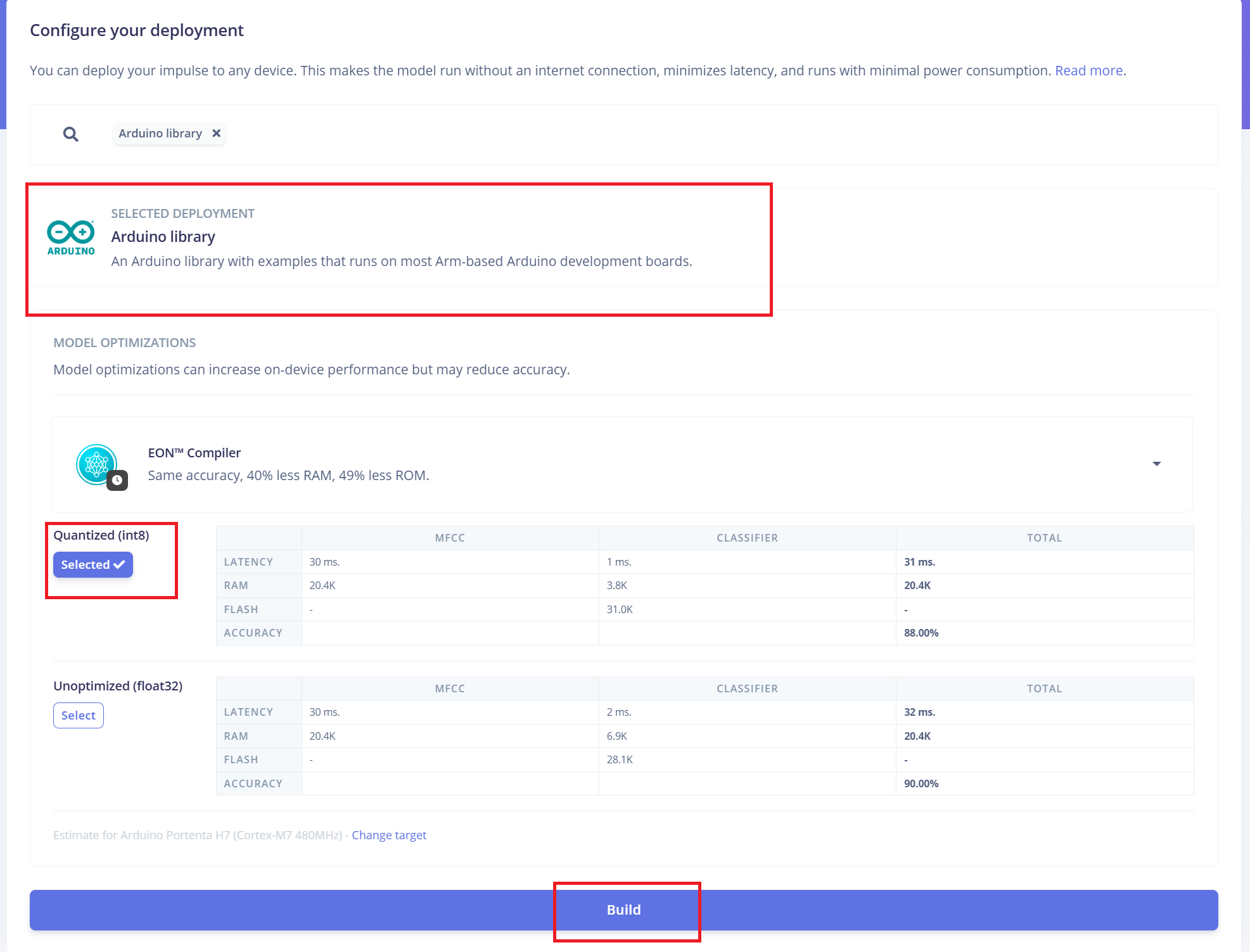Click float32 classifier latency 2 ms.
Screen dimensions: 1250x952
point(619,712)
